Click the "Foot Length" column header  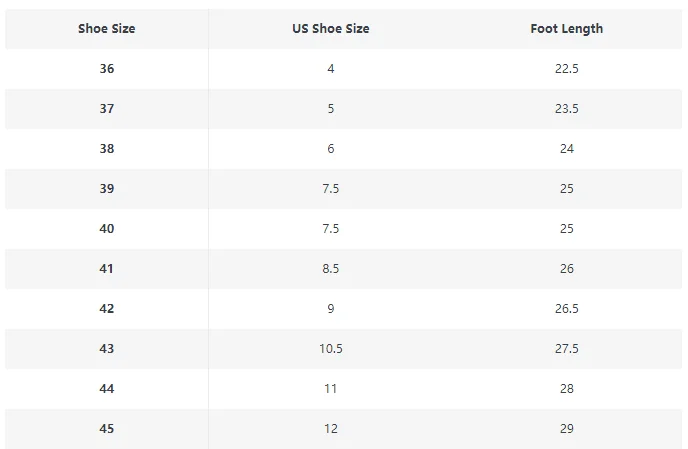pyautogui.click(x=566, y=29)
